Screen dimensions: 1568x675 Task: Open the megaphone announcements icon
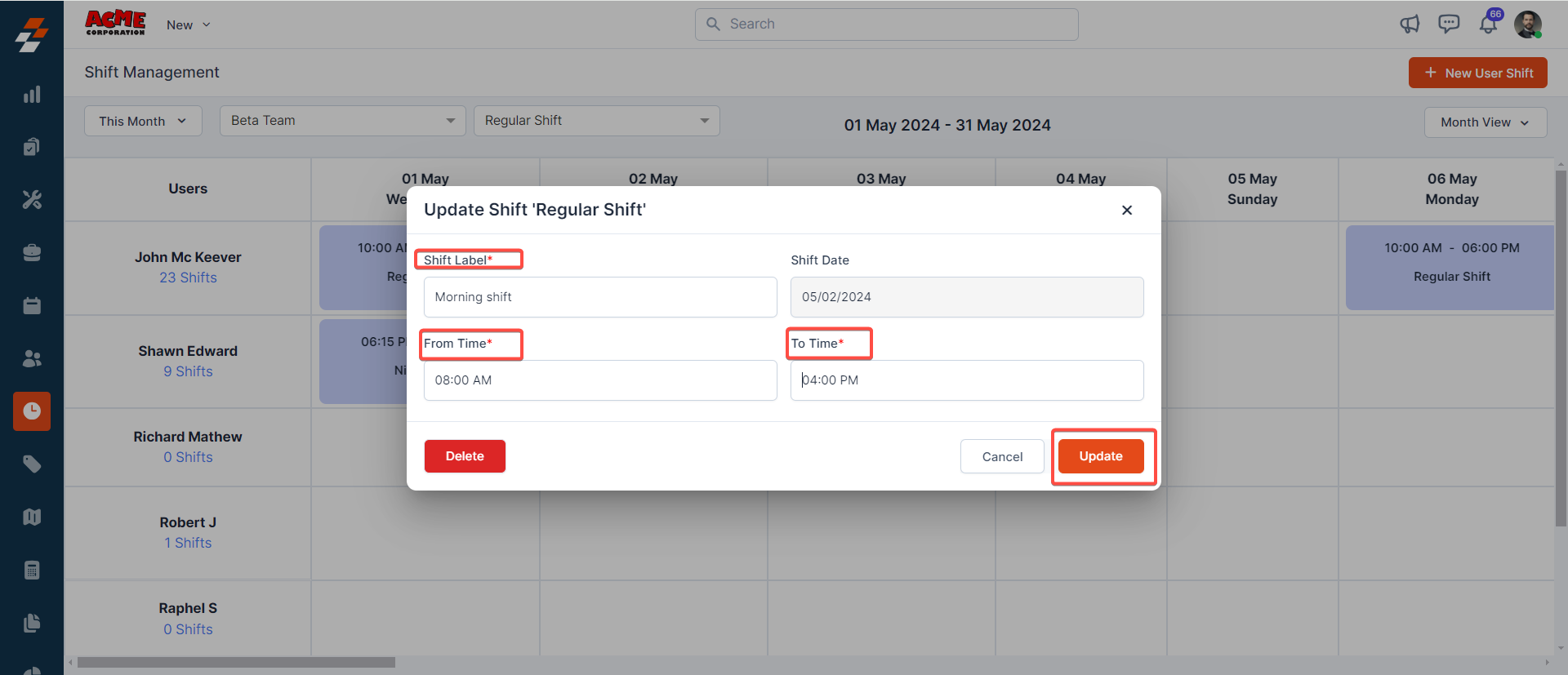[1410, 24]
